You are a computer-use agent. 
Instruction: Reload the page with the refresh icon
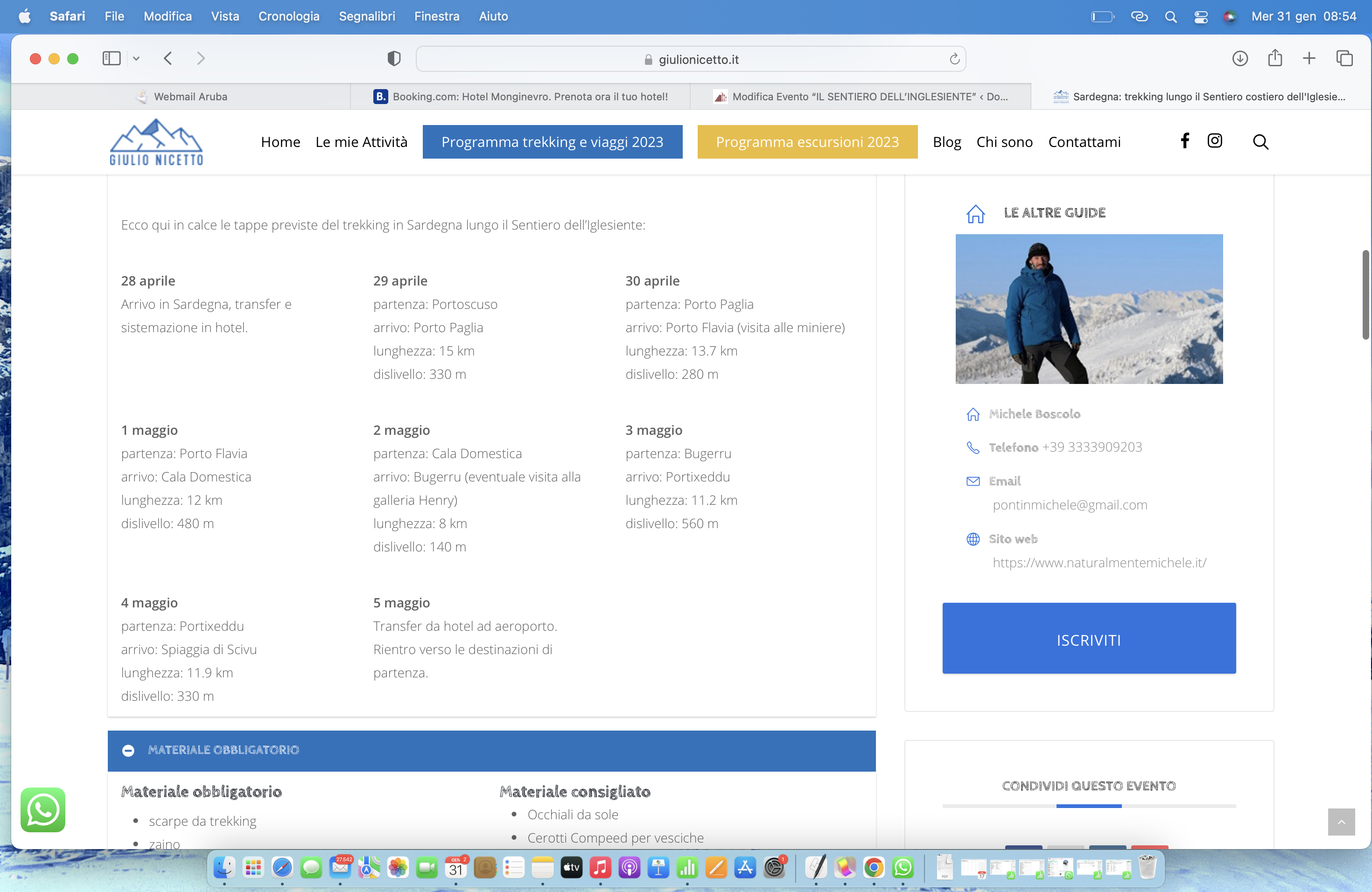tap(954, 59)
